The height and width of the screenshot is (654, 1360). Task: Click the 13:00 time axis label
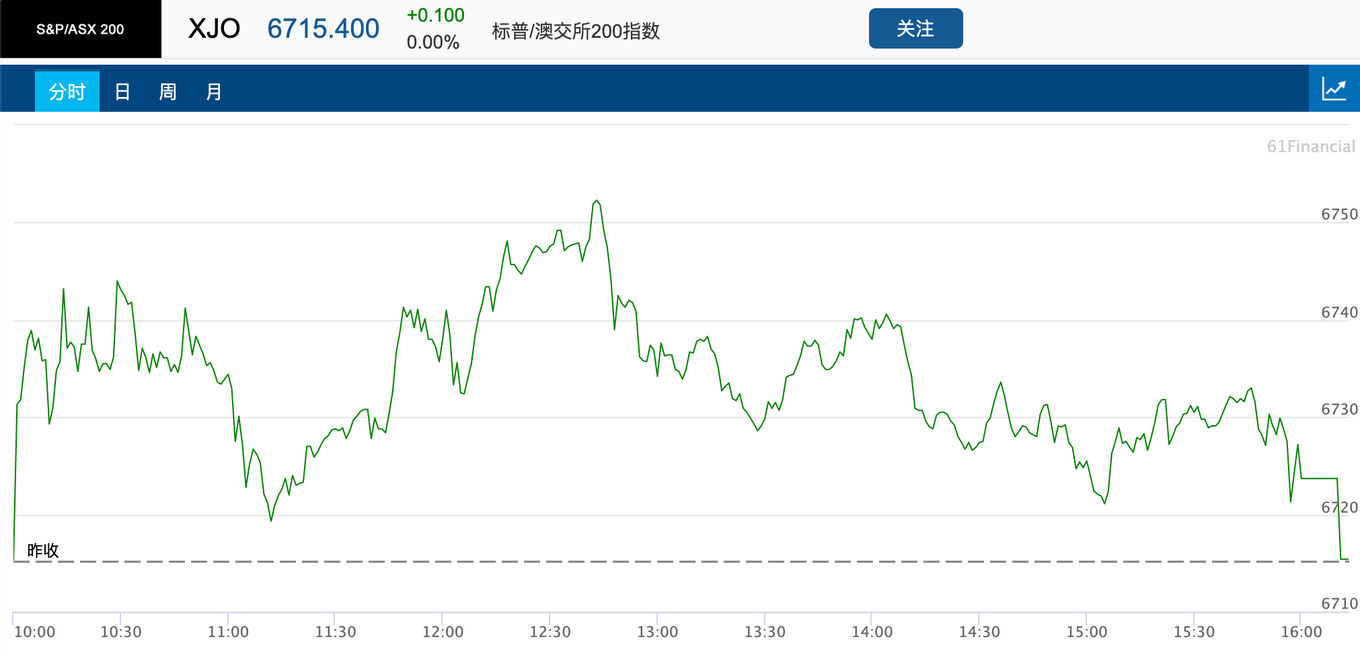[x=658, y=632]
